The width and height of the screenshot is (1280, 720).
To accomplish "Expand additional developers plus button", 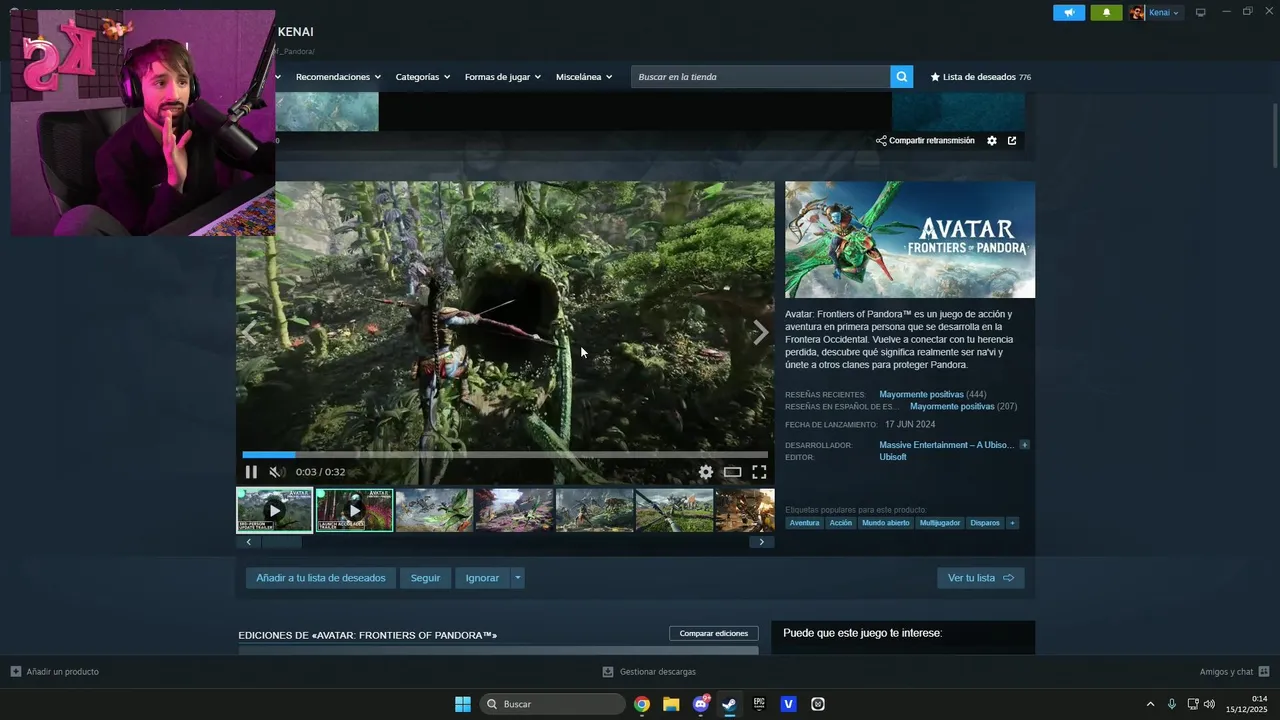I will click(x=1024, y=445).
